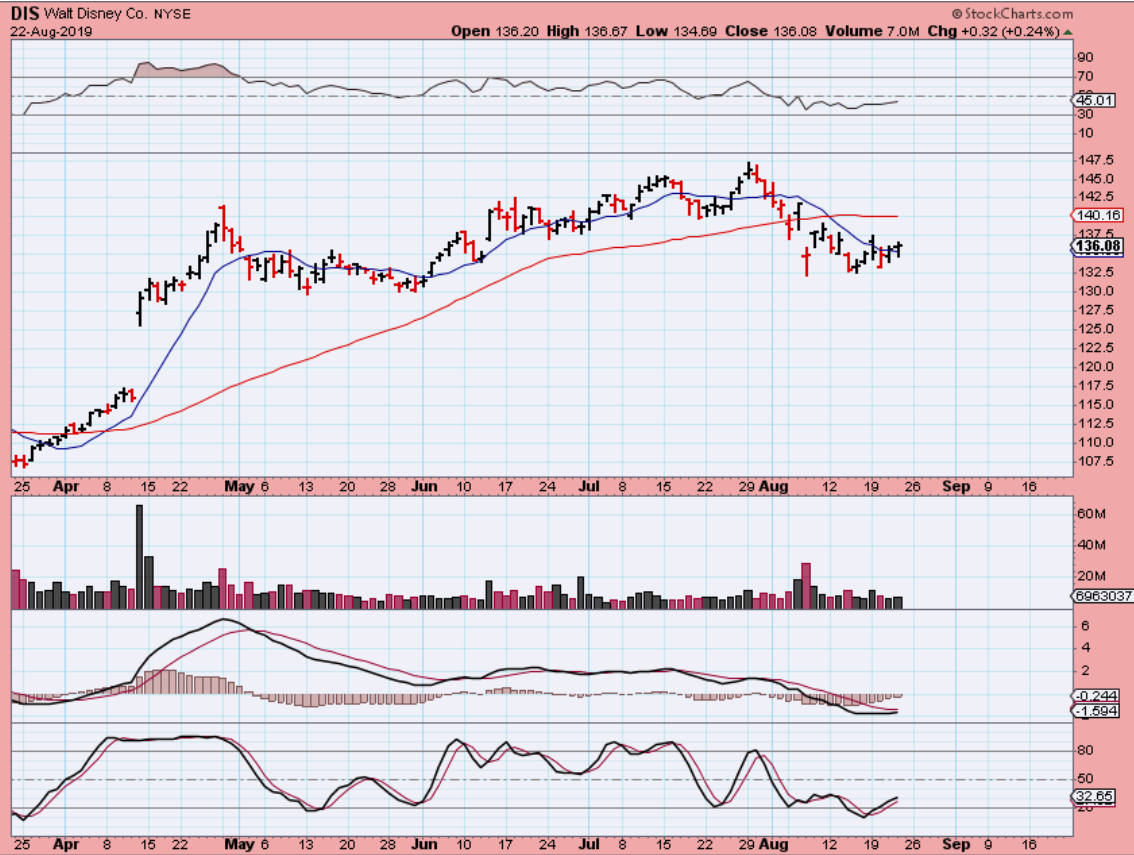Screen dimensions: 1134x855
Task: Click the 10 level on RSI axis
Action: pos(1085,132)
